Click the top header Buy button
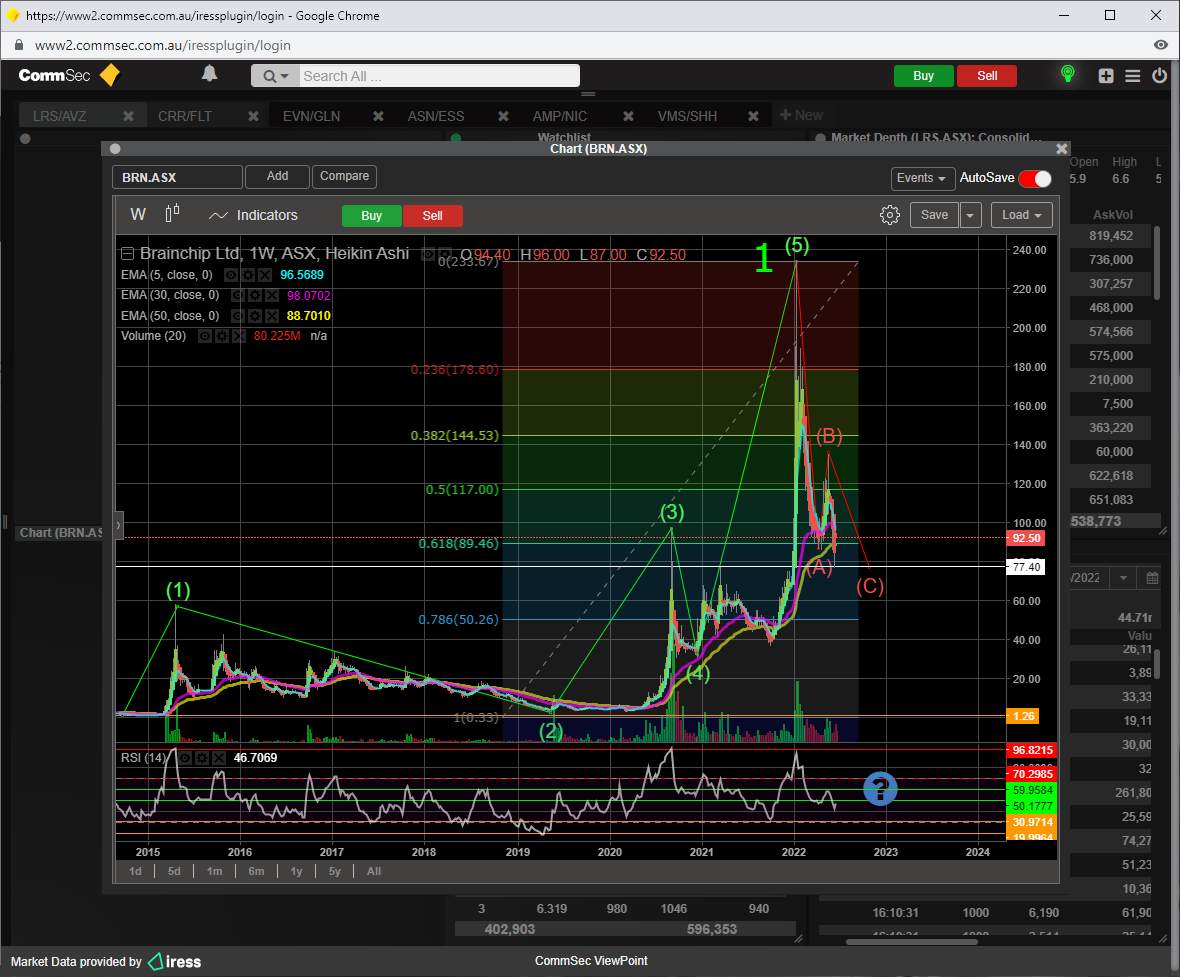This screenshot has height=977, width=1180. [x=923, y=76]
